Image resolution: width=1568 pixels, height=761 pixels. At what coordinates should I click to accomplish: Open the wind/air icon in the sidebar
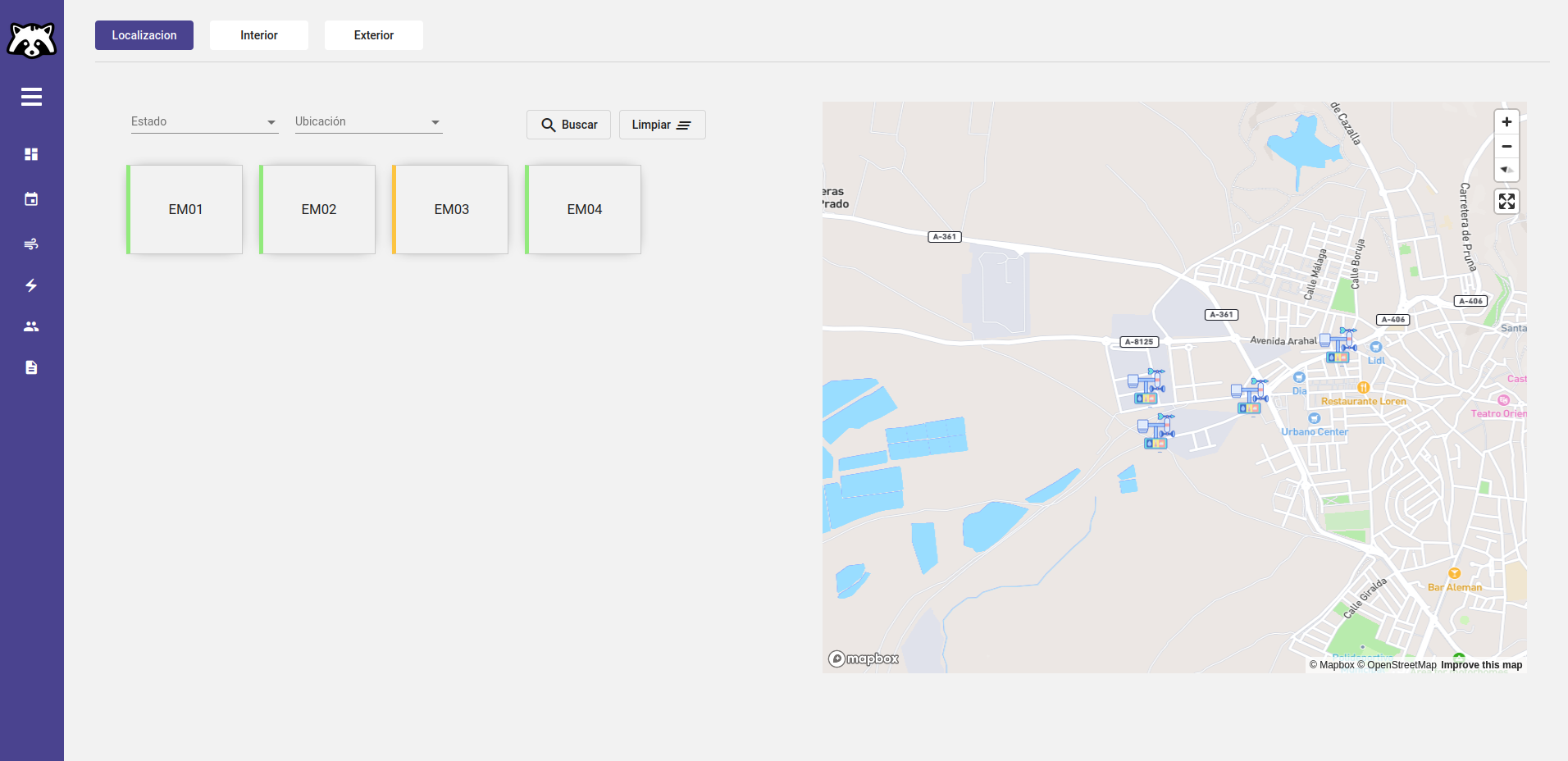[x=31, y=244]
